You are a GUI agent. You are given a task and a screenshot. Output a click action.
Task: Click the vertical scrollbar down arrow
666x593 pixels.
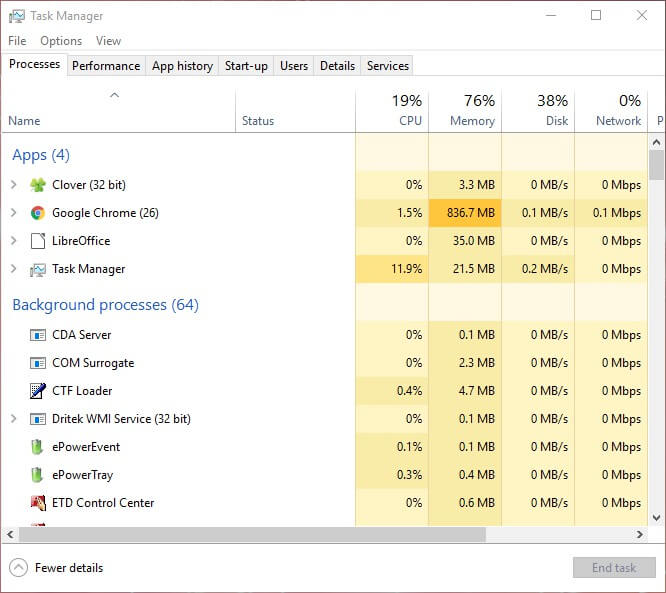pyautogui.click(x=657, y=518)
